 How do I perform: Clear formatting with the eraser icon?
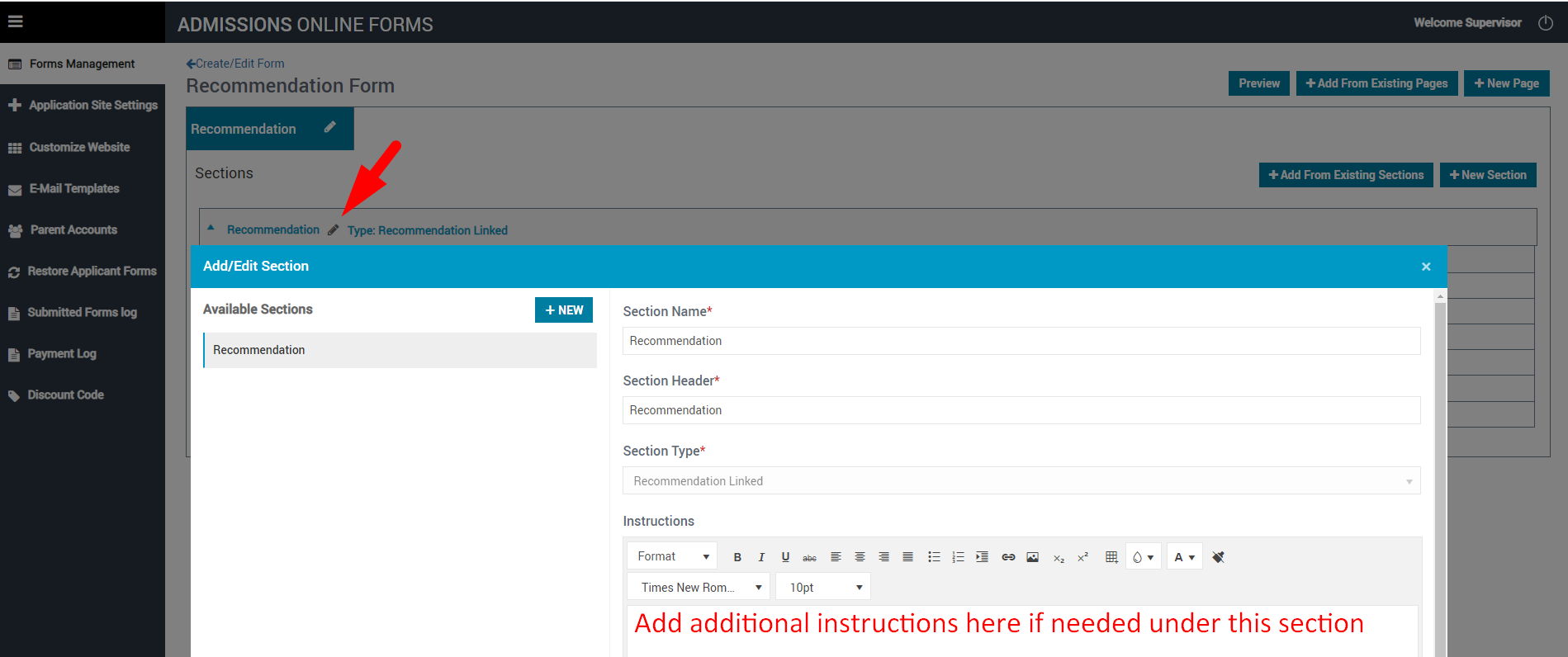1218,557
